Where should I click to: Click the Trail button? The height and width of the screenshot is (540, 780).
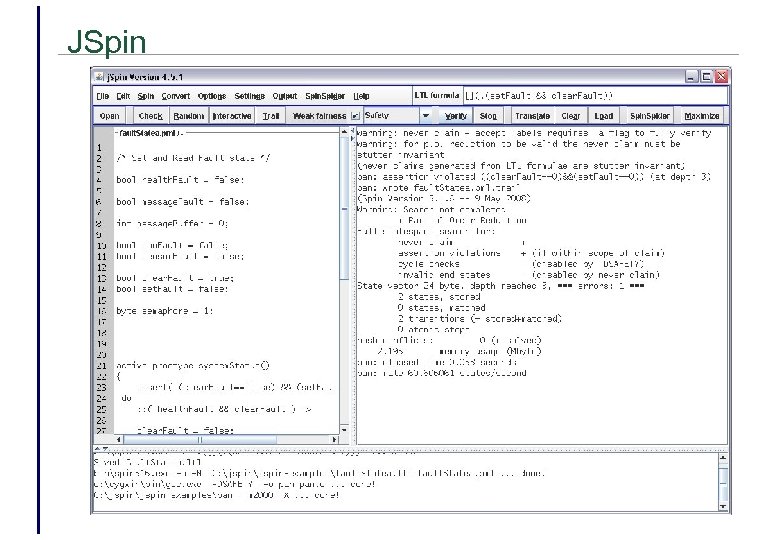[x=271, y=116]
